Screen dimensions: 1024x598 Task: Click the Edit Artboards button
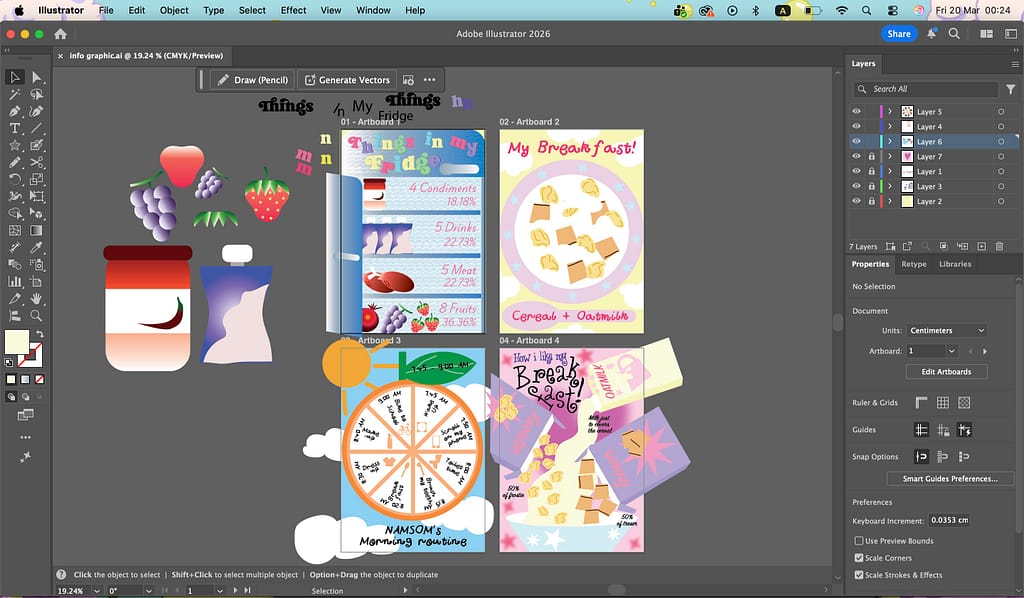click(946, 372)
